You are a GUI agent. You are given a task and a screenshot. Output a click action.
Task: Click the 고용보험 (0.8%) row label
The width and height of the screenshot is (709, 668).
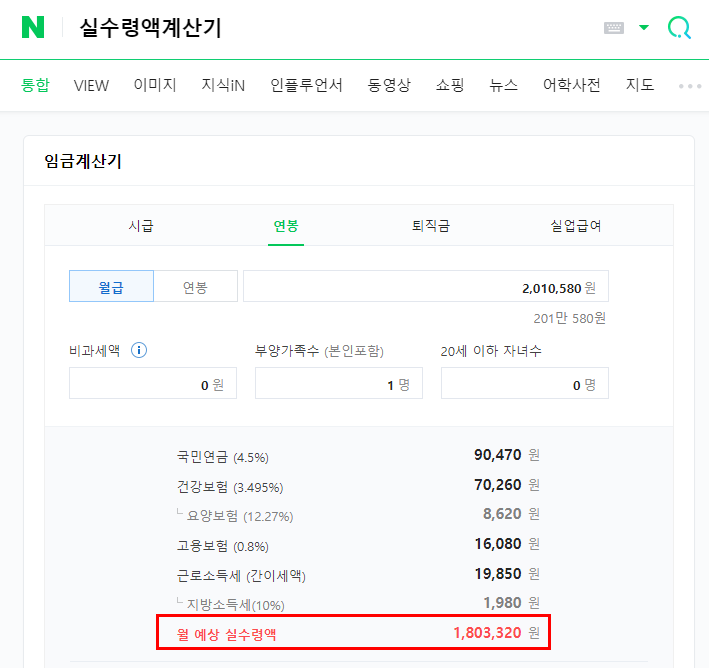point(222,545)
